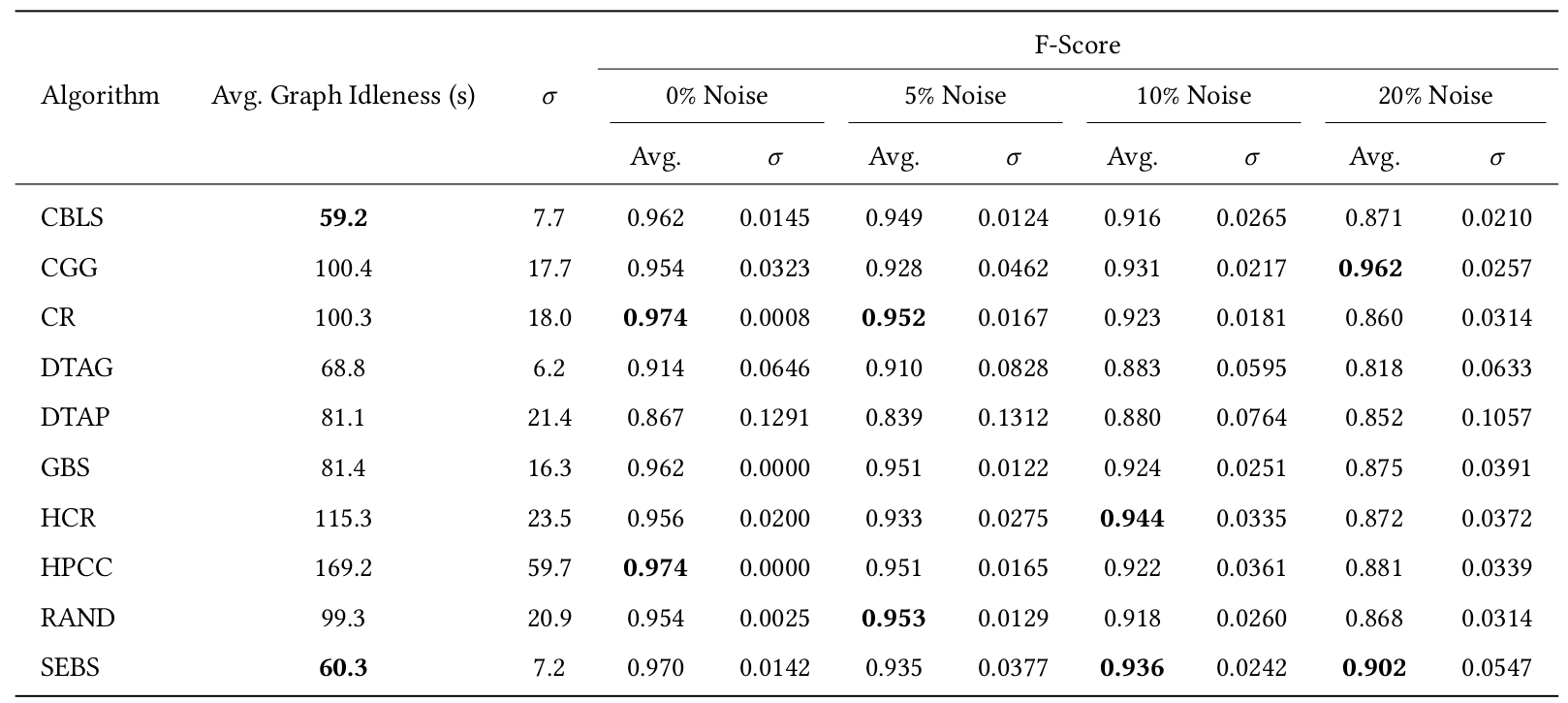This screenshot has width=1568, height=703.
Task: Click the 20% Noise column header
Action: 1434,96
